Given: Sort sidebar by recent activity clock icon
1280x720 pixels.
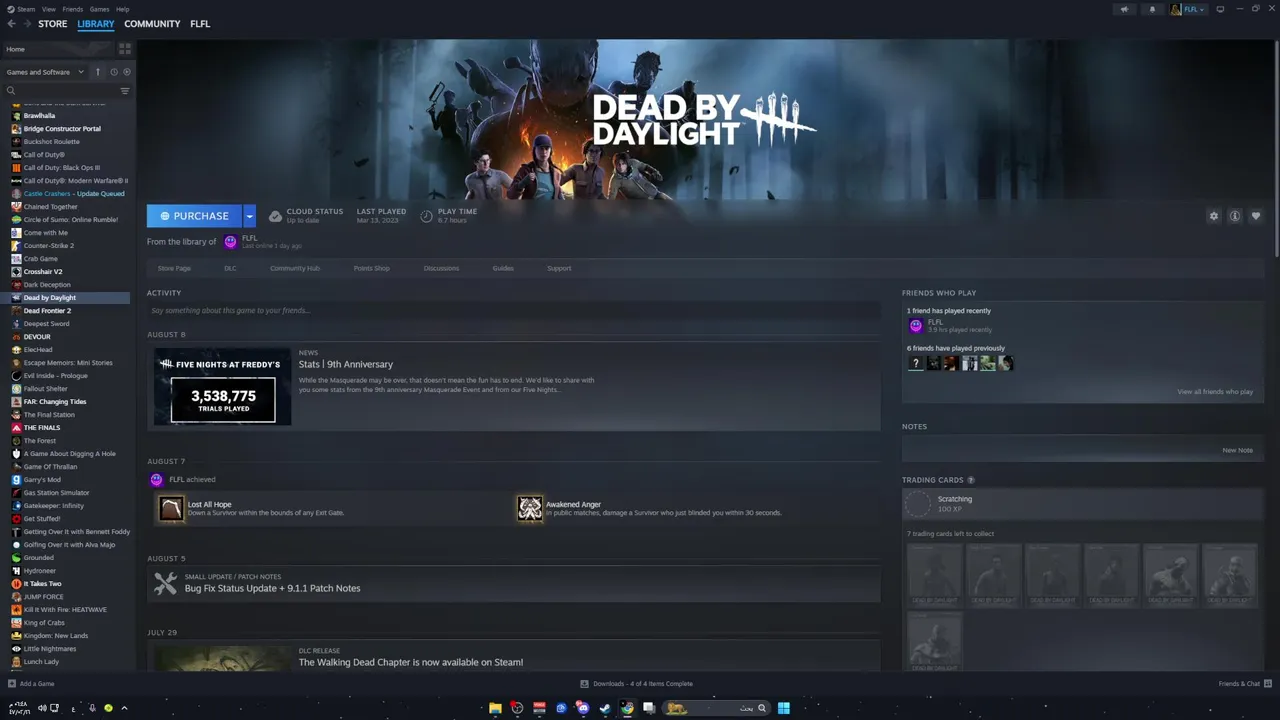Looking at the screenshot, I should tap(113, 72).
